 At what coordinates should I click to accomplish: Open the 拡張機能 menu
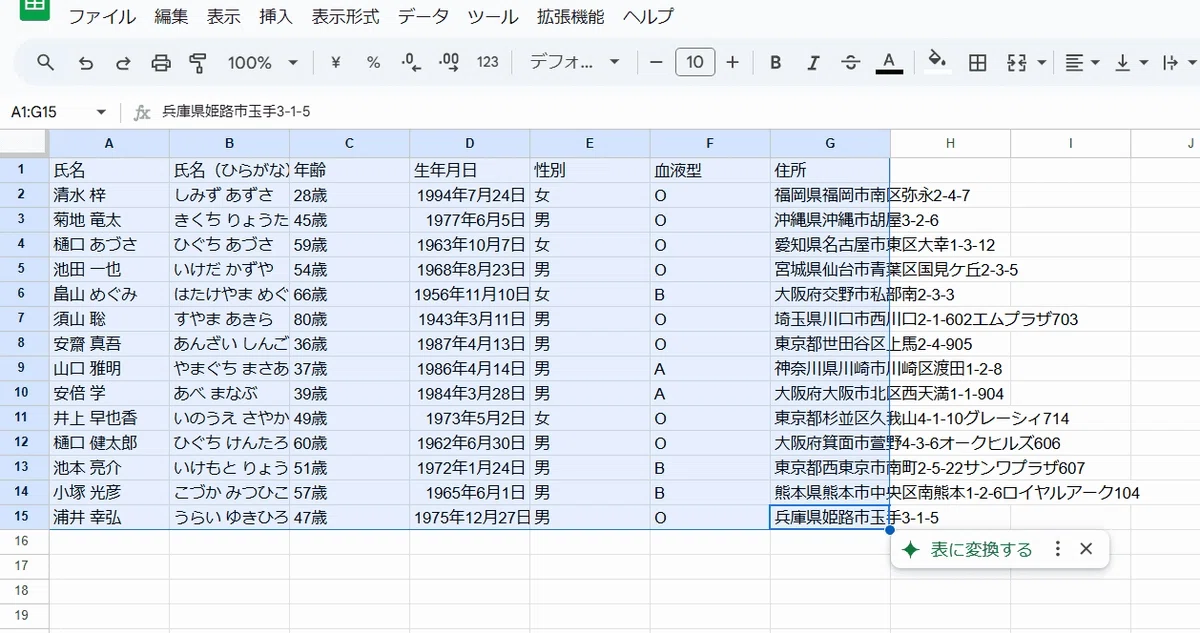click(x=570, y=17)
